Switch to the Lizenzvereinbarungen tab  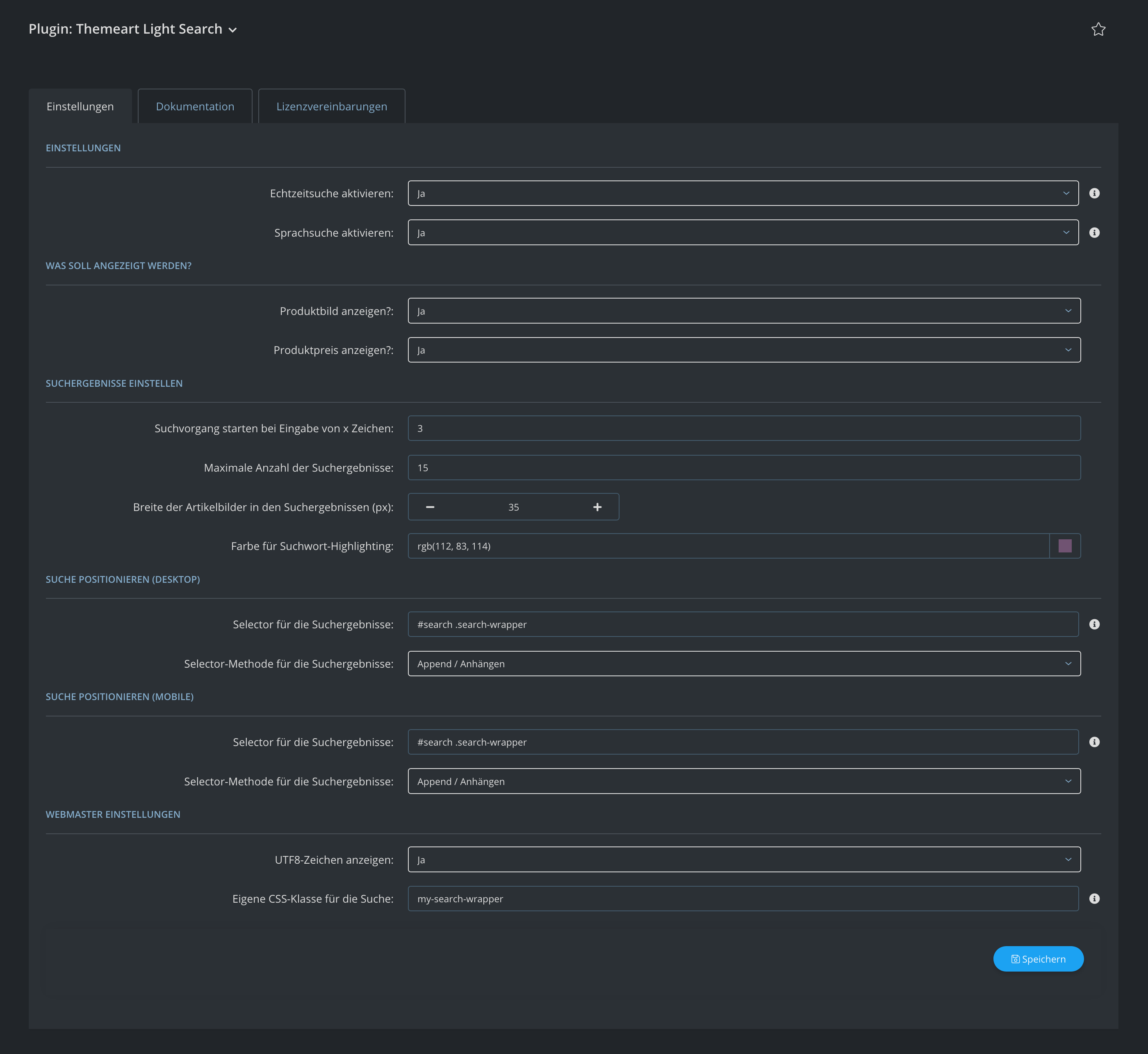coord(331,107)
